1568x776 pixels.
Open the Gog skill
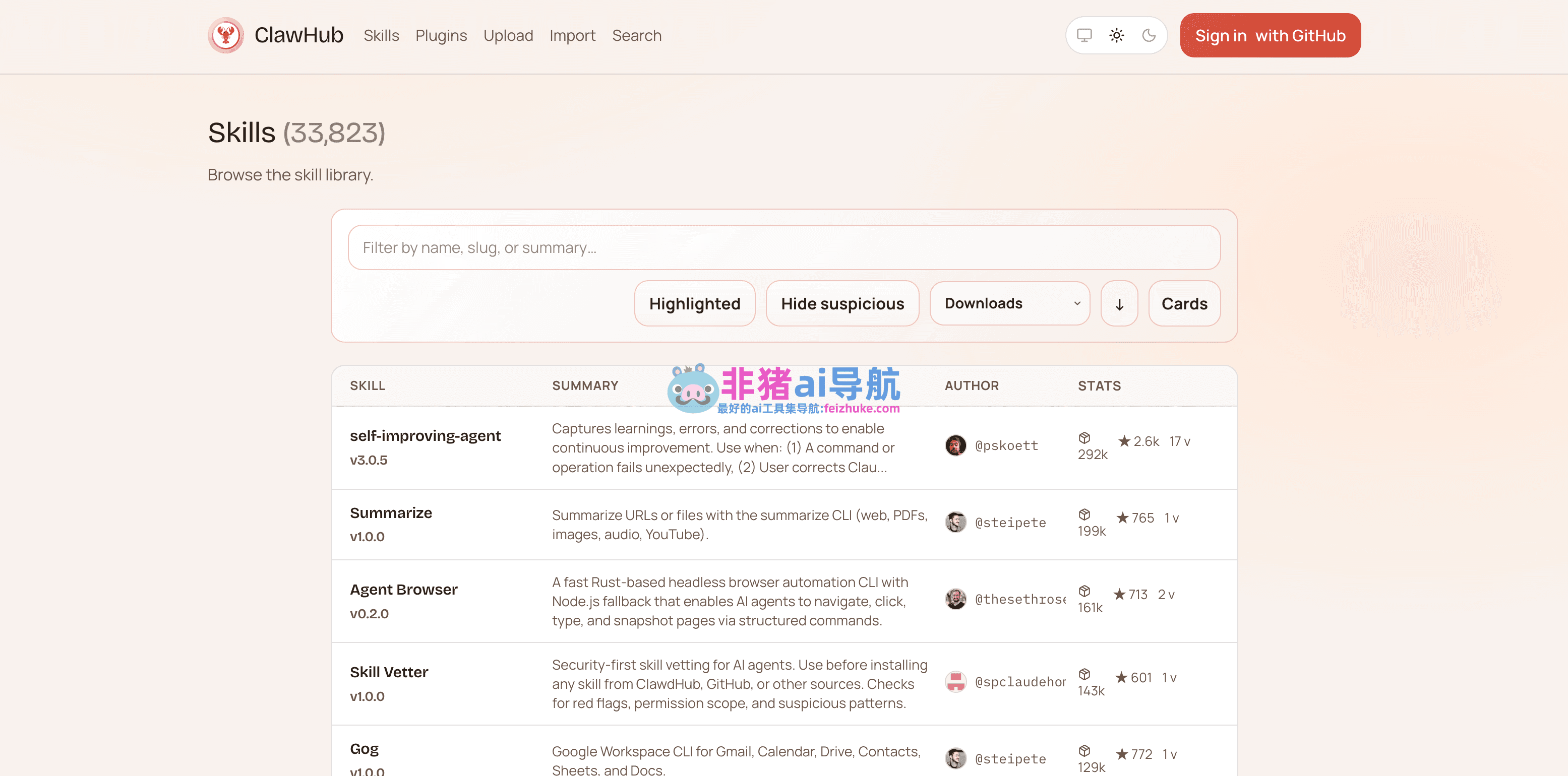click(x=364, y=749)
